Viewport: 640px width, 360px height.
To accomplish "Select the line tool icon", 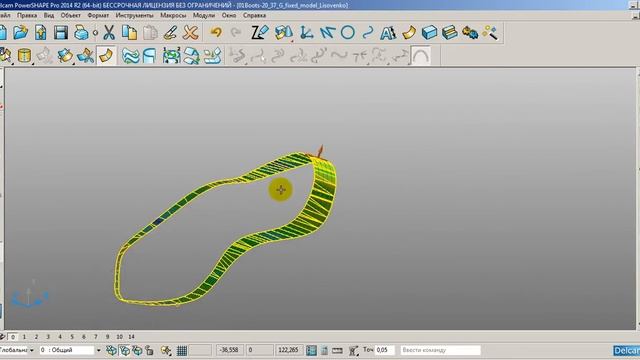I will click(327, 33).
